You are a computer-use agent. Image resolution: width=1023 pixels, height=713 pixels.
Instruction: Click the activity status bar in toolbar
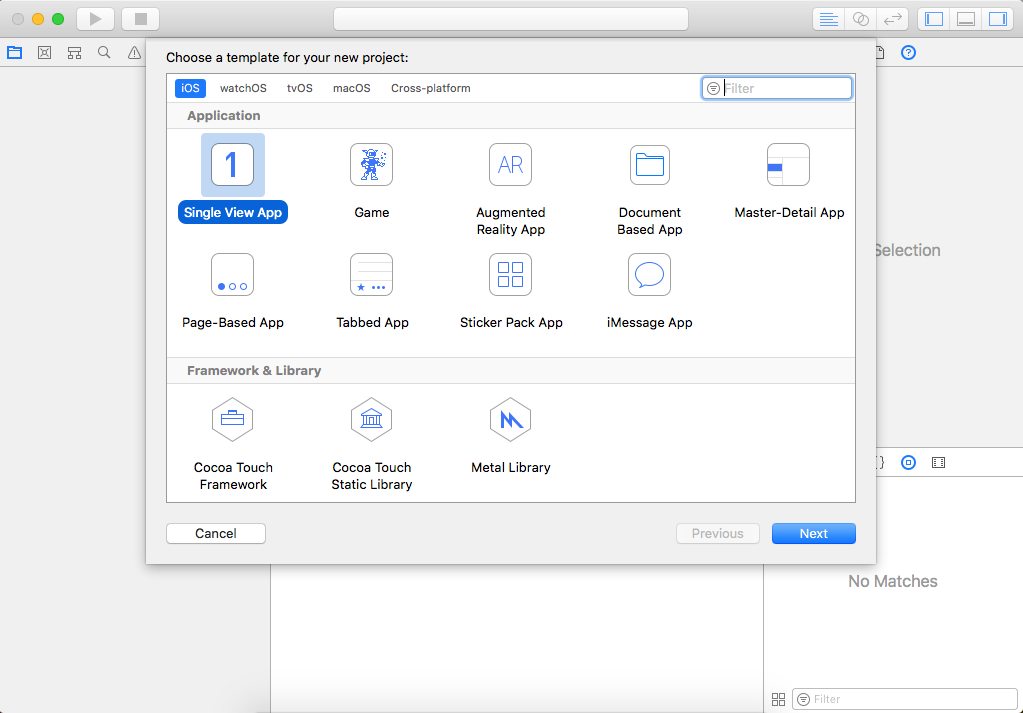tap(511, 19)
